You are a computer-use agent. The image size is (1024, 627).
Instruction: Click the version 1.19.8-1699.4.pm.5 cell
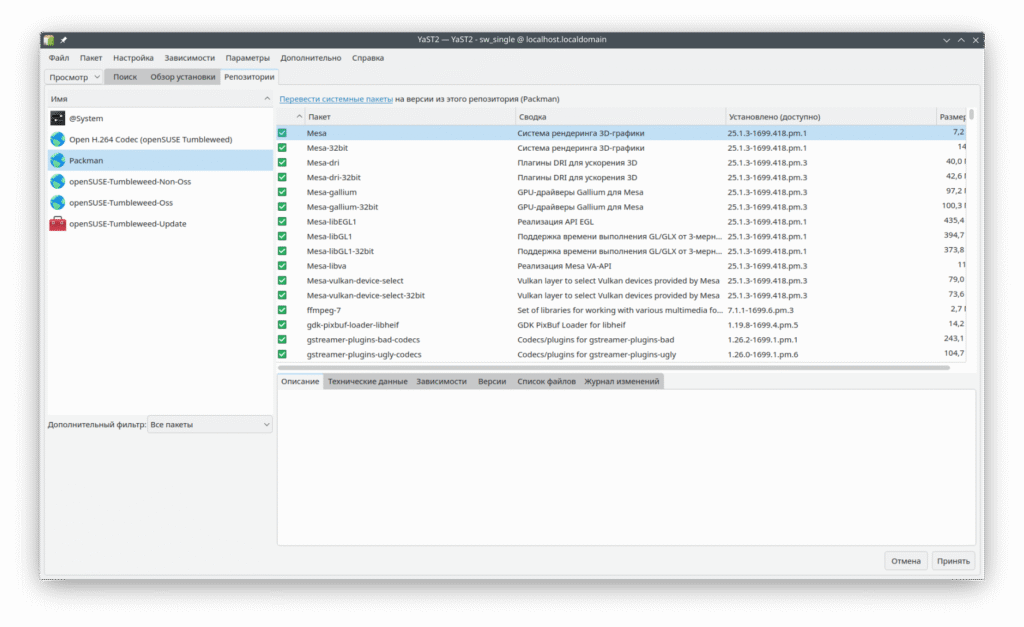tap(763, 325)
